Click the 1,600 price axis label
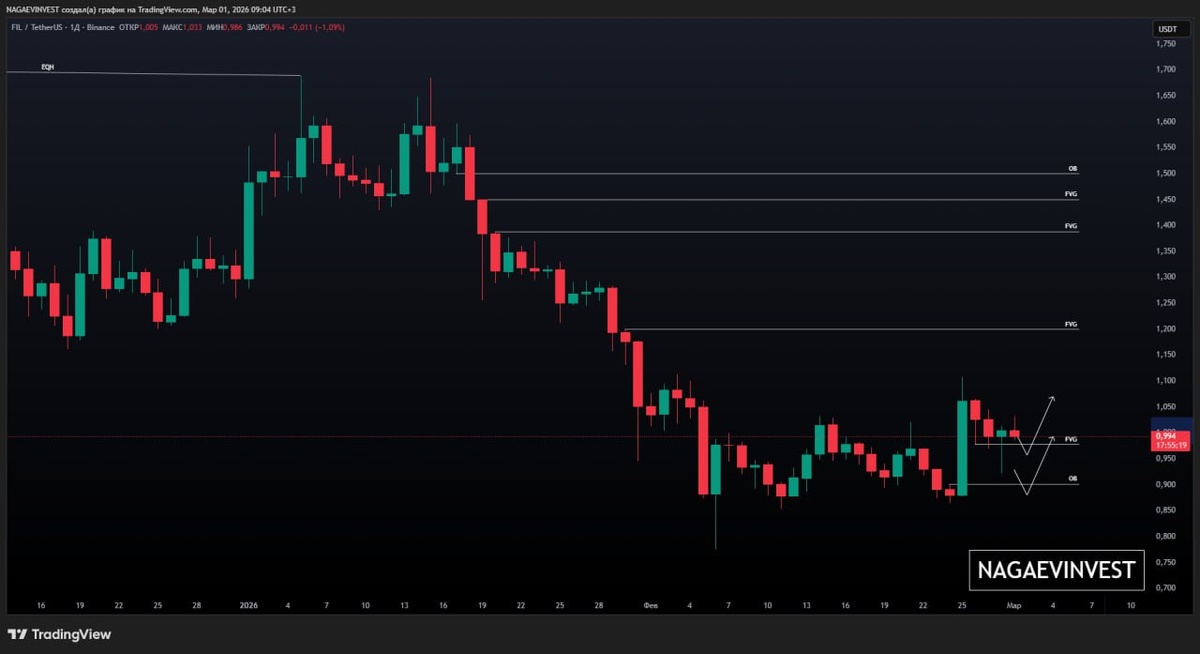 [x=1166, y=122]
